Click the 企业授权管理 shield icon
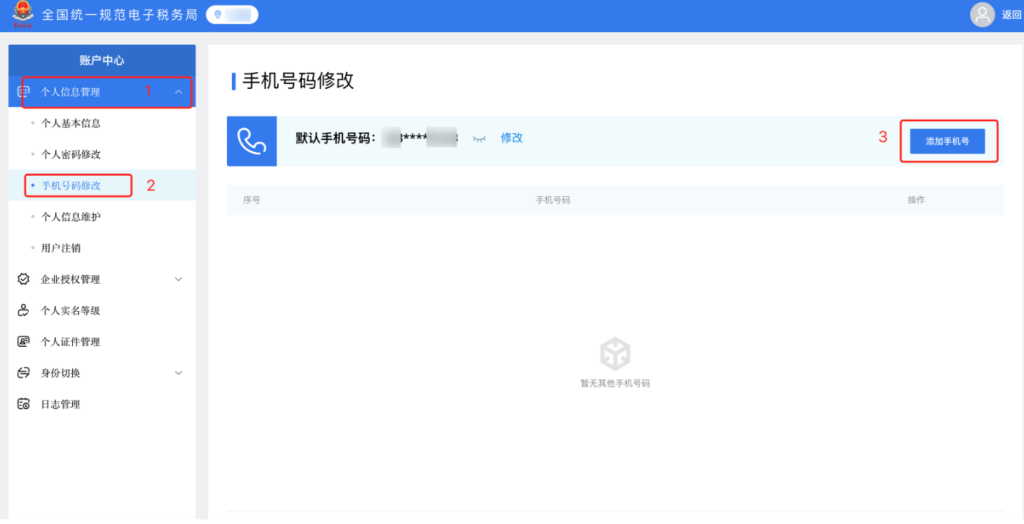 click(x=24, y=279)
